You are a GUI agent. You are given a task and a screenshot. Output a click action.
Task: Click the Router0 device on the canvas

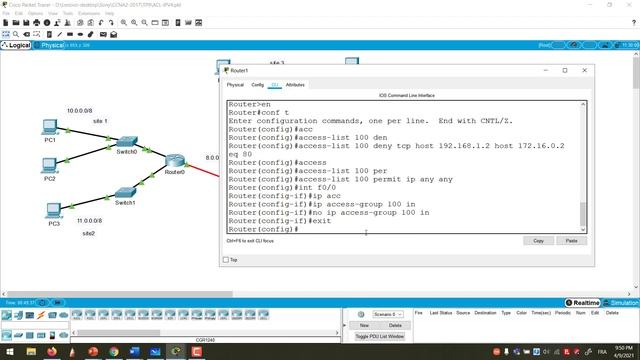pos(175,161)
